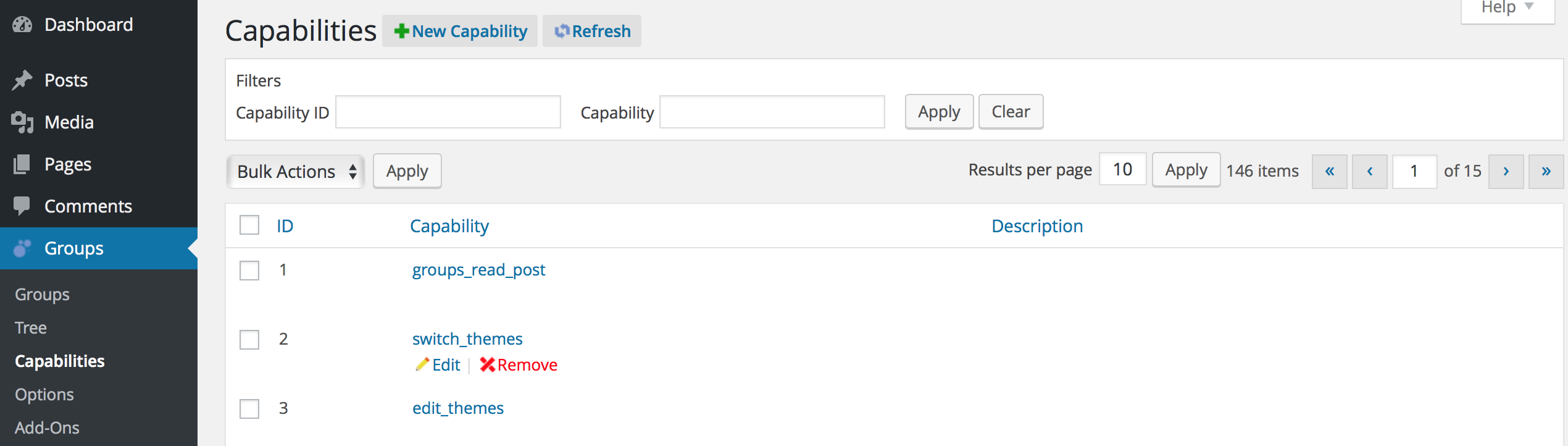Click the Media icon in sidebar
The image size is (1568, 446).
click(x=22, y=122)
